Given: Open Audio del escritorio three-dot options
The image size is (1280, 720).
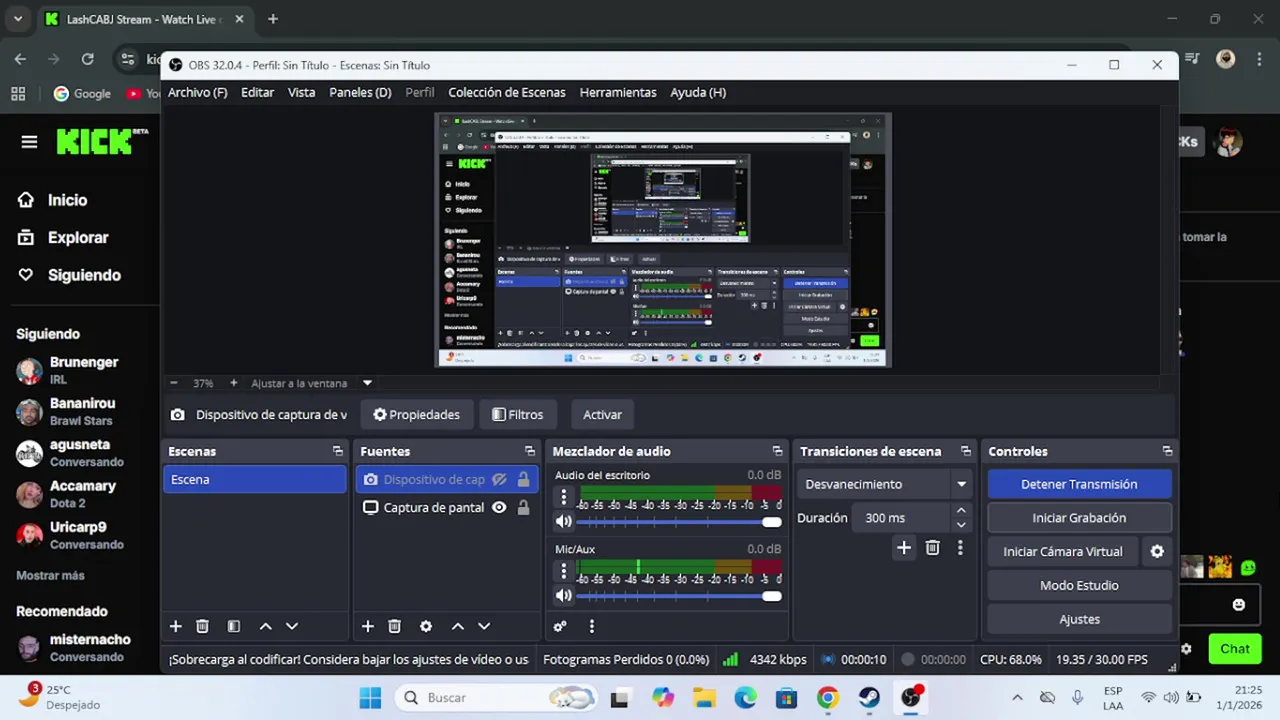Looking at the screenshot, I should (x=563, y=497).
